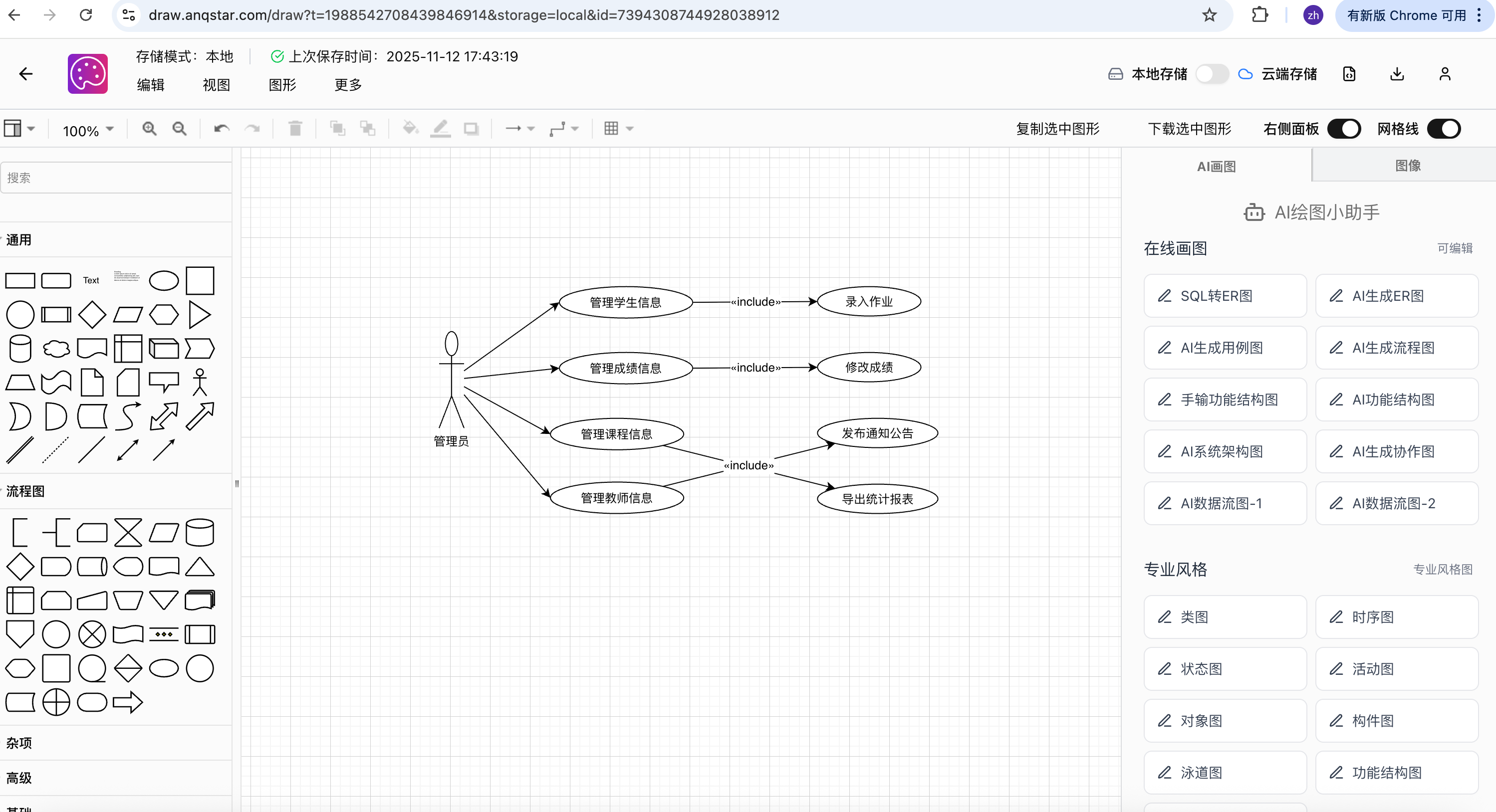The width and height of the screenshot is (1496, 812).
Task: Open the 编辑 menu
Action: (150, 85)
